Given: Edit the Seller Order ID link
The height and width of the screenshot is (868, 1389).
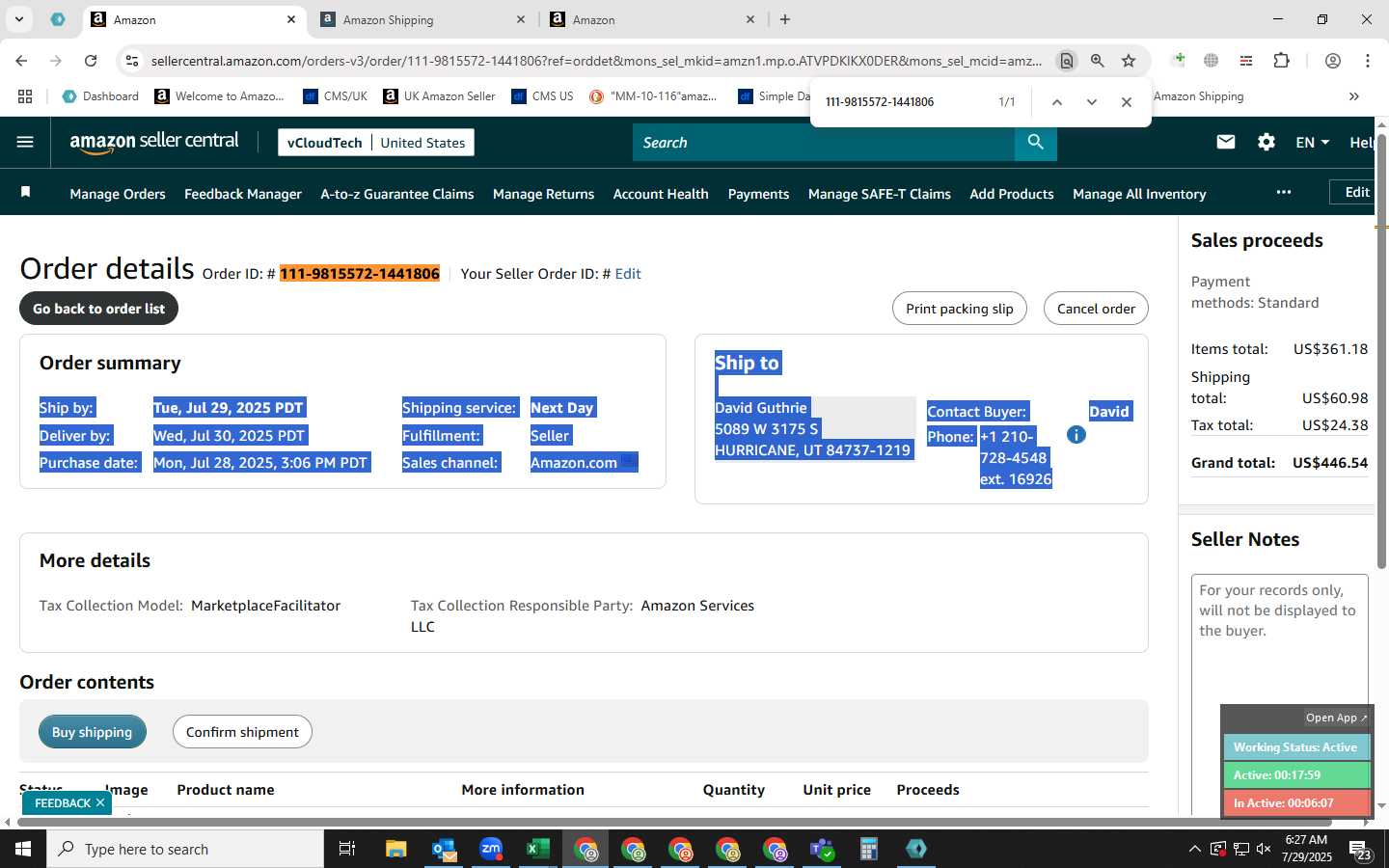Looking at the screenshot, I should pyautogui.click(x=628, y=274).
